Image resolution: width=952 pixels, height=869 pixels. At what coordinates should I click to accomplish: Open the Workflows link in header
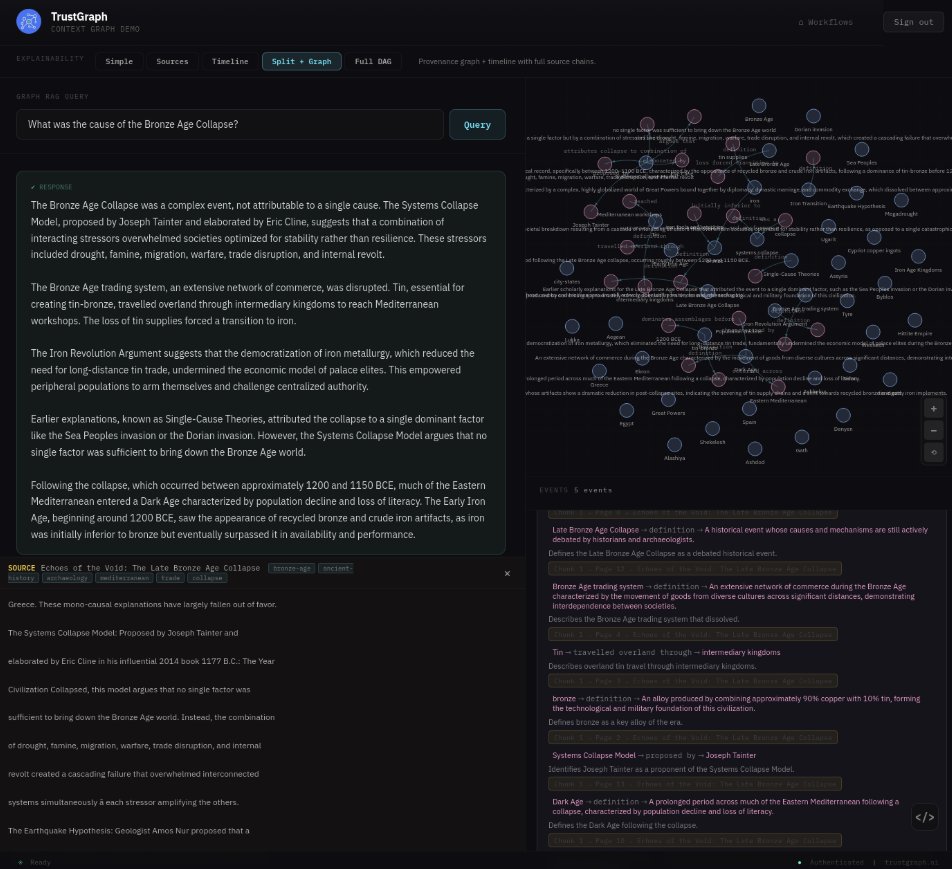(x=825, y=22)
